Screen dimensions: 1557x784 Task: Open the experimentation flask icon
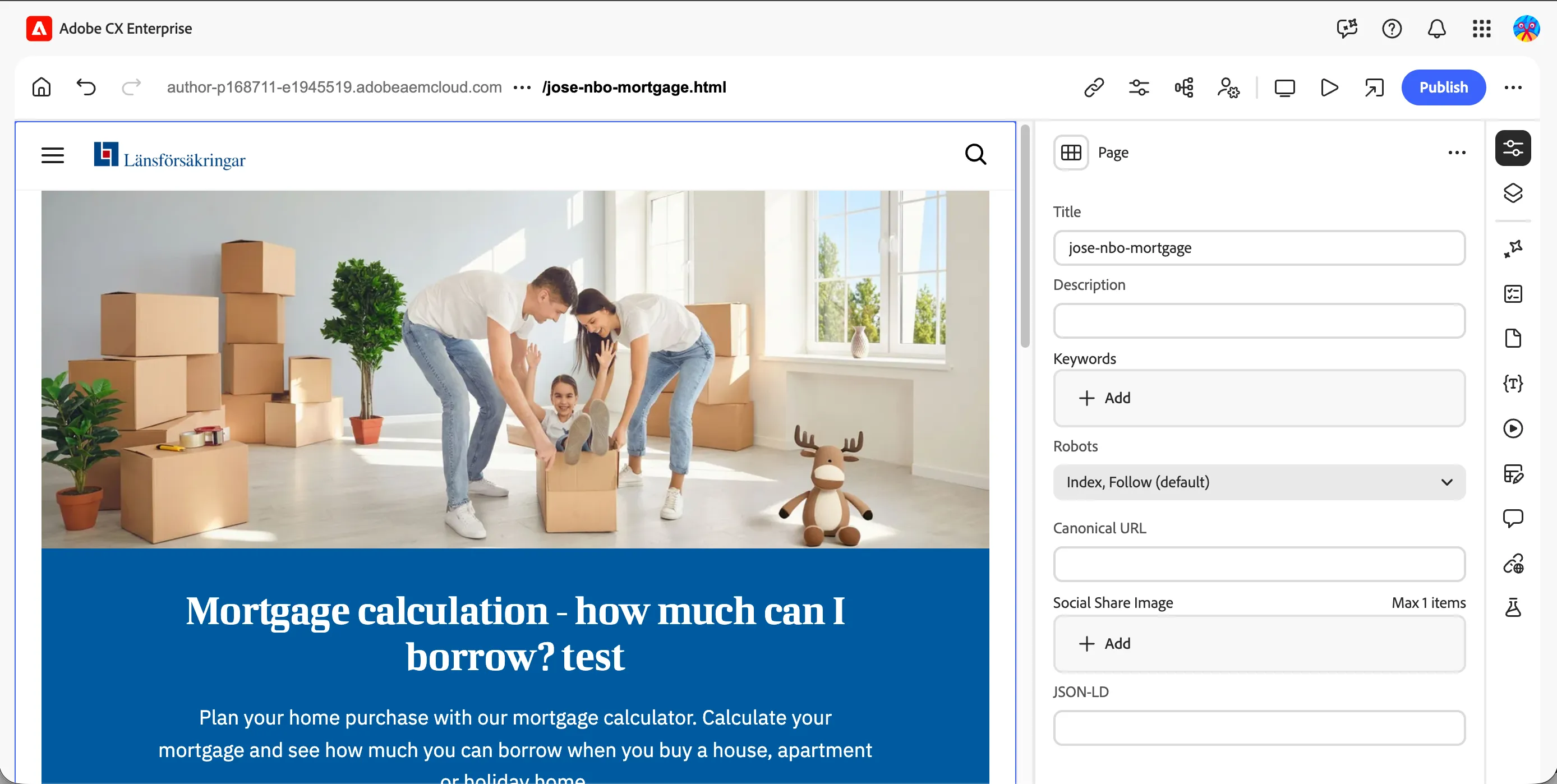pyautogui.click(x=1513, y=607)
